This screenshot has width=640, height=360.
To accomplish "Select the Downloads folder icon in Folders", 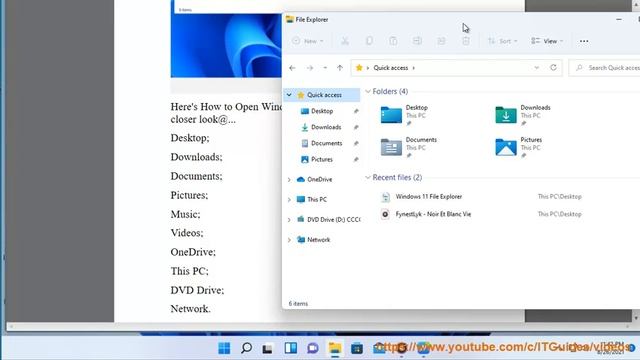I will pos(506,115).
